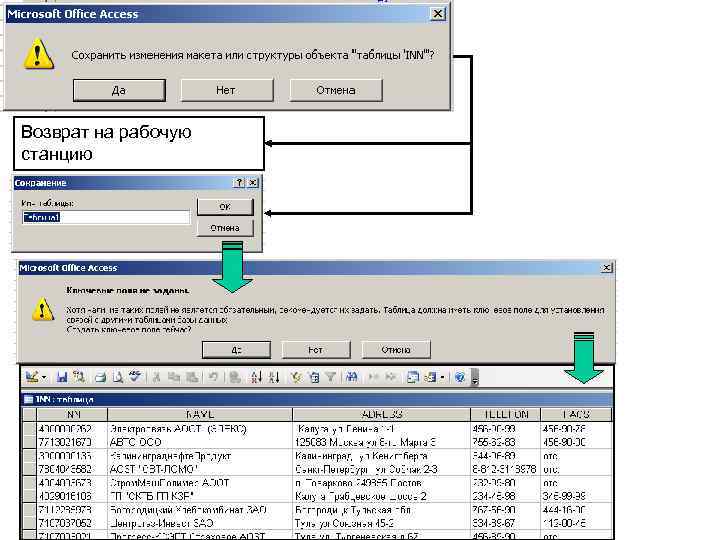Screen dimensions: 720x540
Task: Select the TELEFON column header
Action: tap(506, 415)
